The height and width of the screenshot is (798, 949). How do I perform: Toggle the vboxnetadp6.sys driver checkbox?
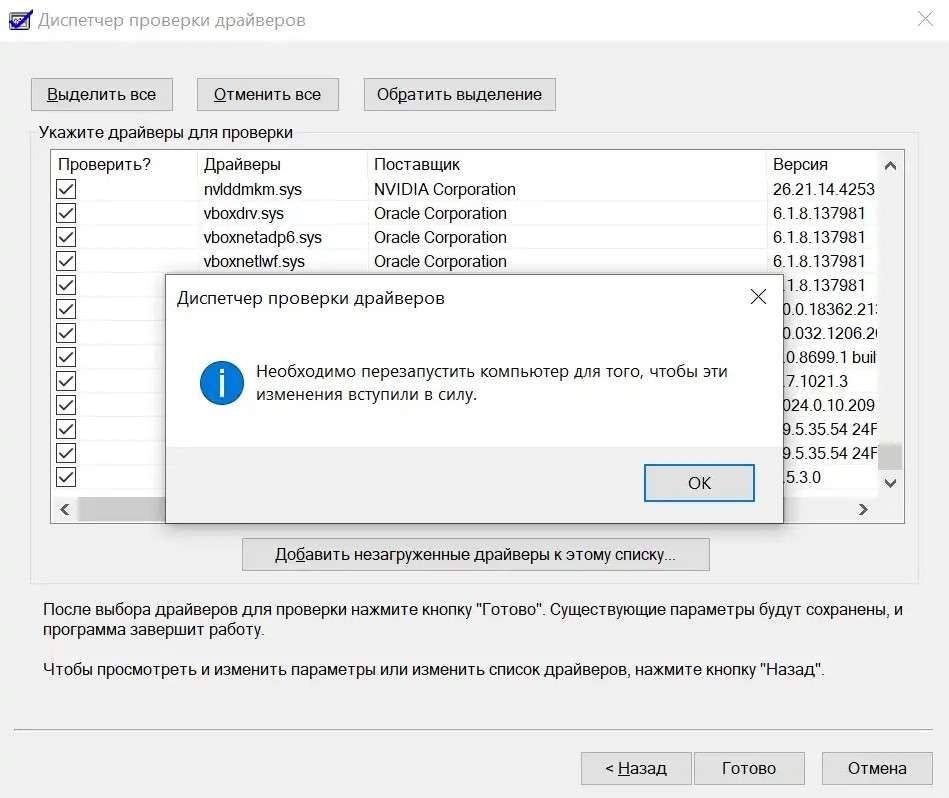66,237
